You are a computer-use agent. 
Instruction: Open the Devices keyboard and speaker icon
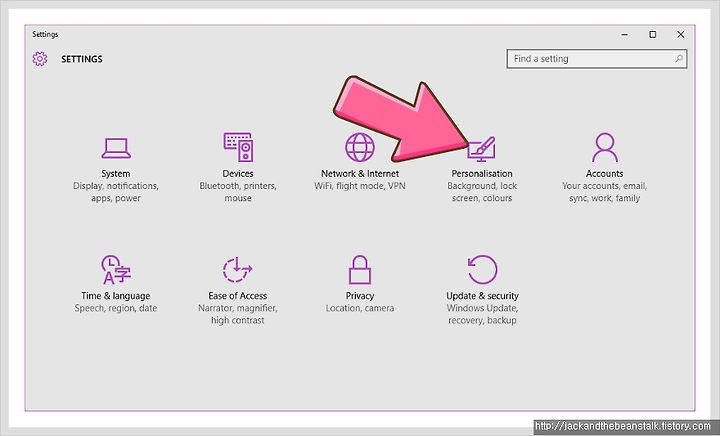pos(238,147)
